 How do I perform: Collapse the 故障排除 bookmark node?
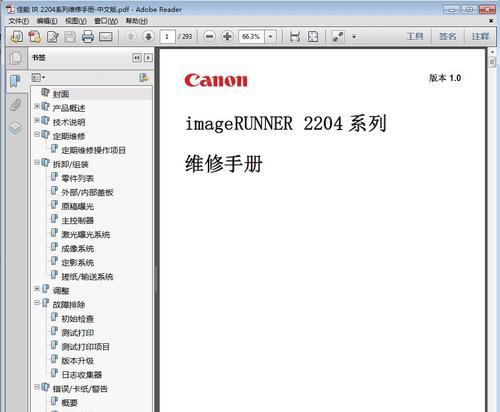(x=37, y=303)
